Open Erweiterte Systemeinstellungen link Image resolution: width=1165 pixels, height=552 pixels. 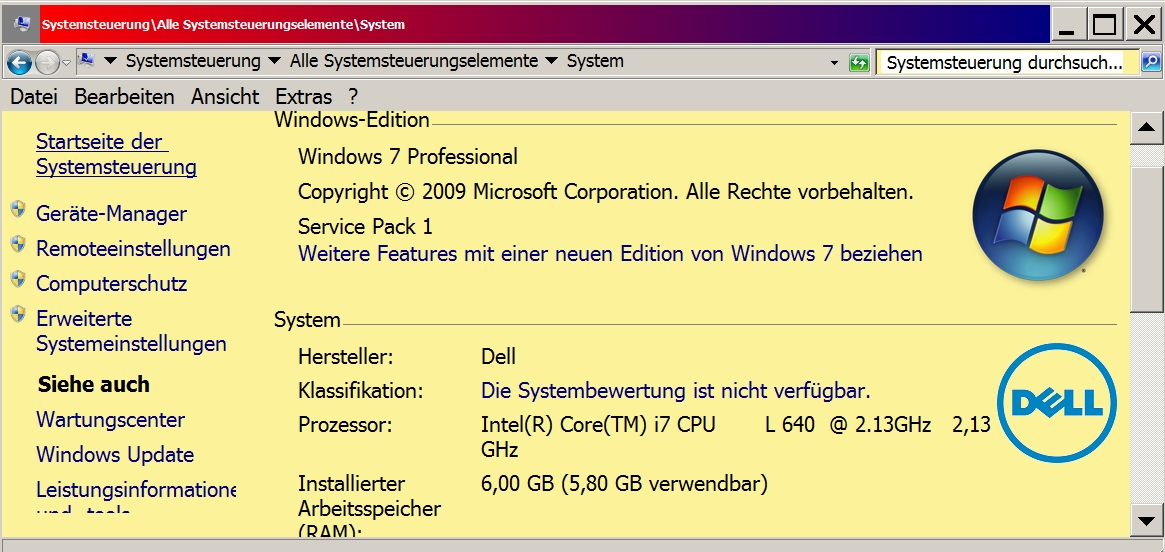point(131,331)
